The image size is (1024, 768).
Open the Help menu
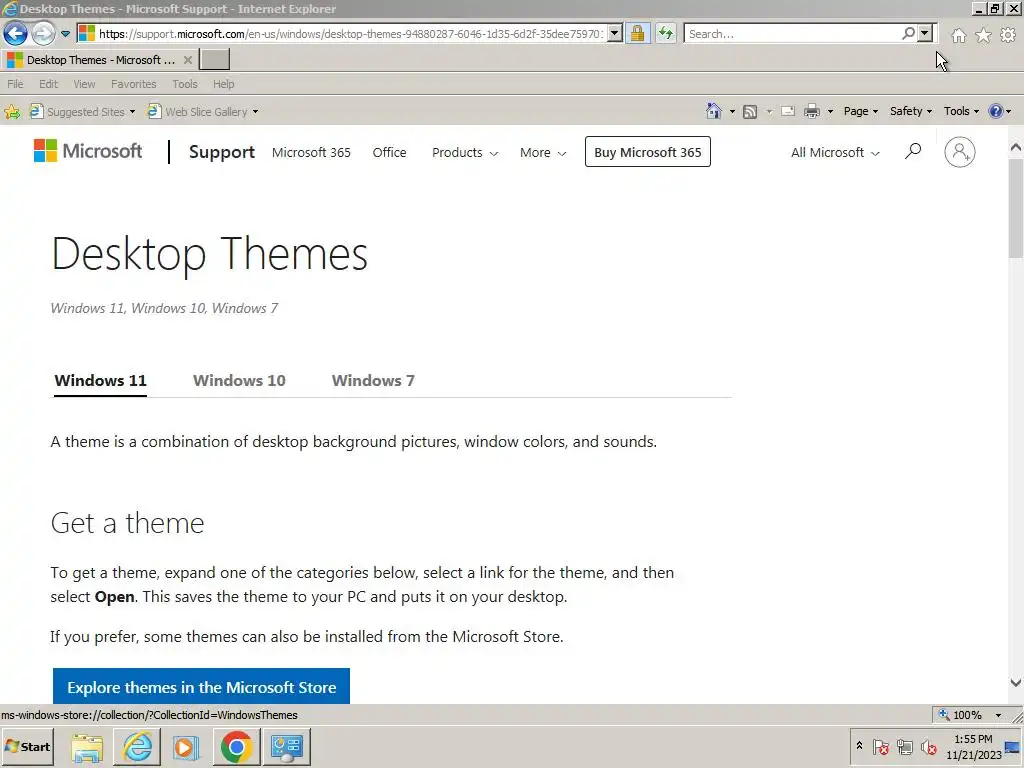[223, 84]
